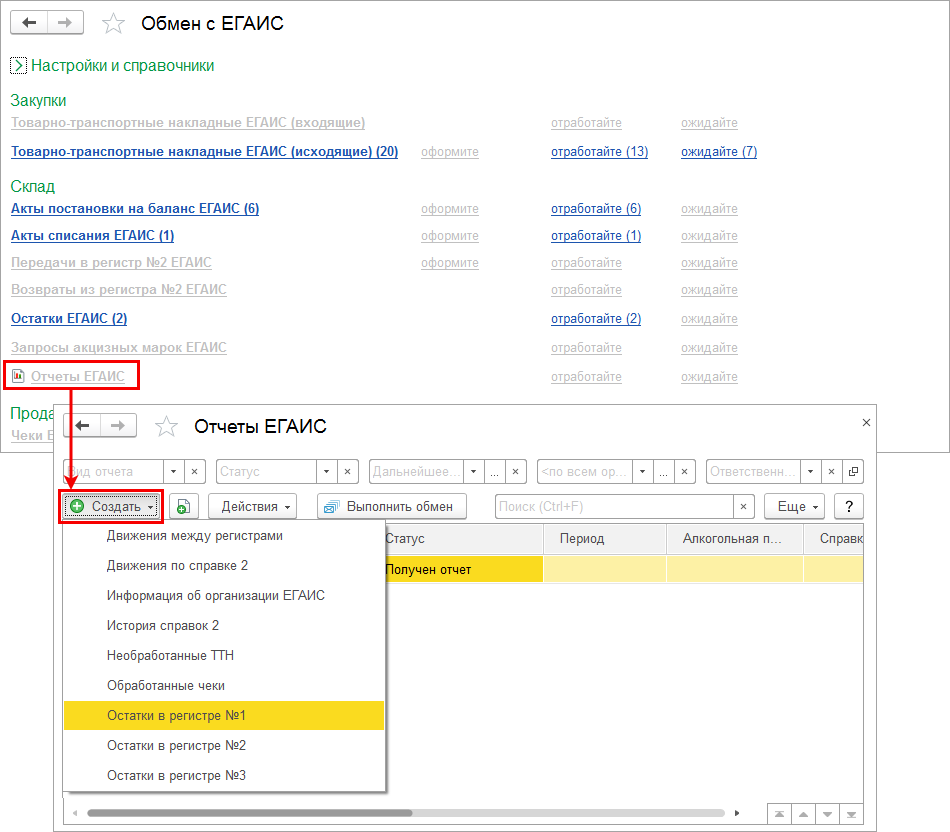The height and width of the screenshot is (832, 950).
Task: Expand Настройки и справочники section
Action: click(x=18, y=65)
